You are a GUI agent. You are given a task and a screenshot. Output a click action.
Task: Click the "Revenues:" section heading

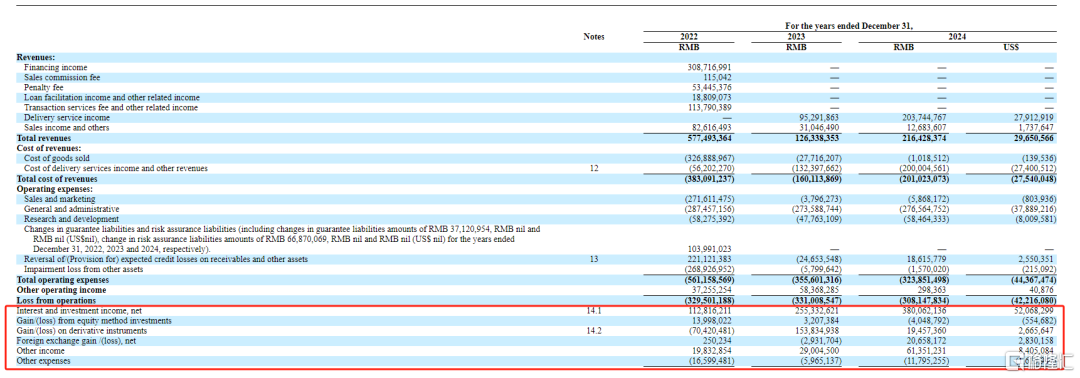pos(36,58)
